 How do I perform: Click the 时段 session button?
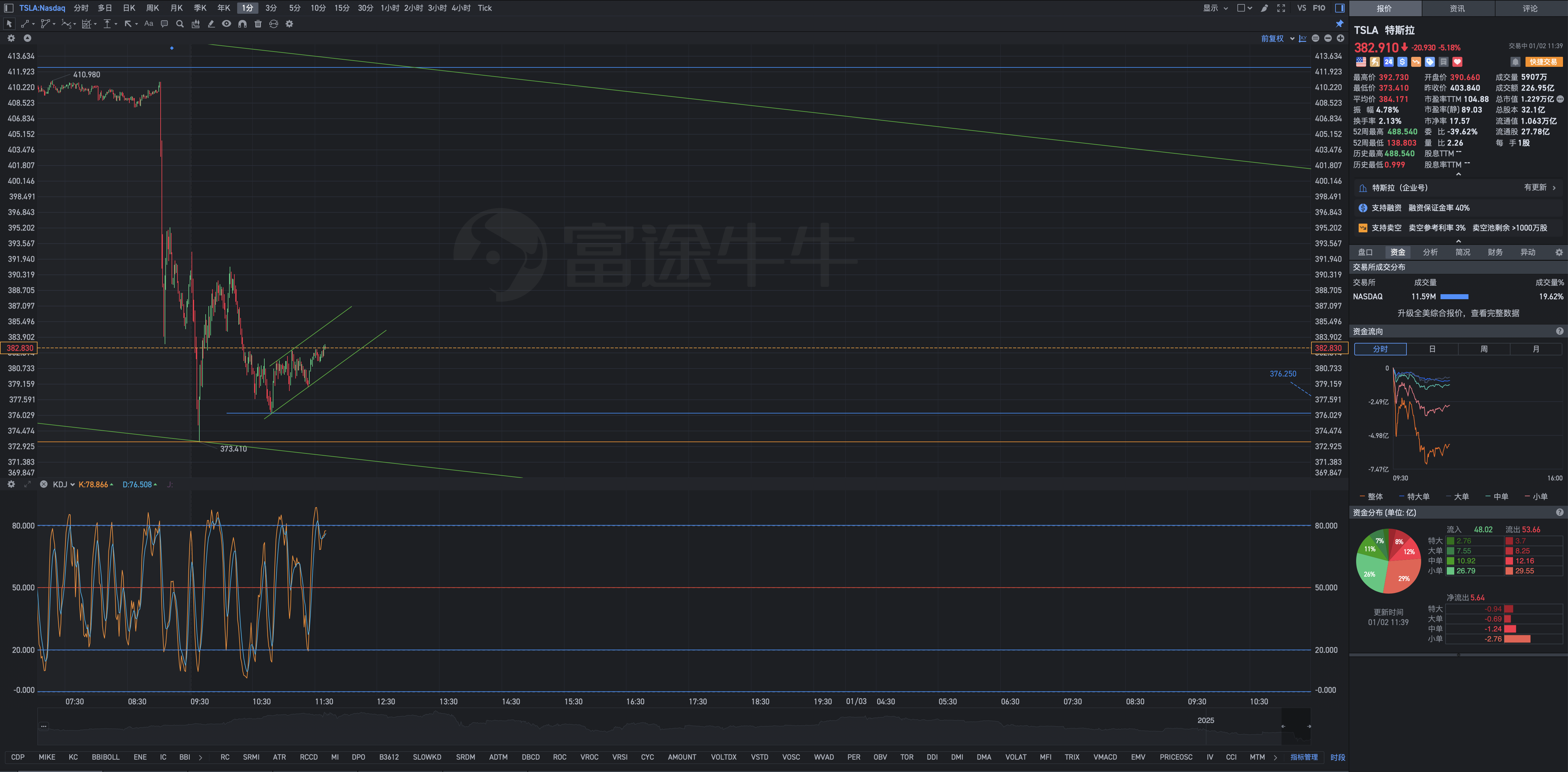[1338, 757]
